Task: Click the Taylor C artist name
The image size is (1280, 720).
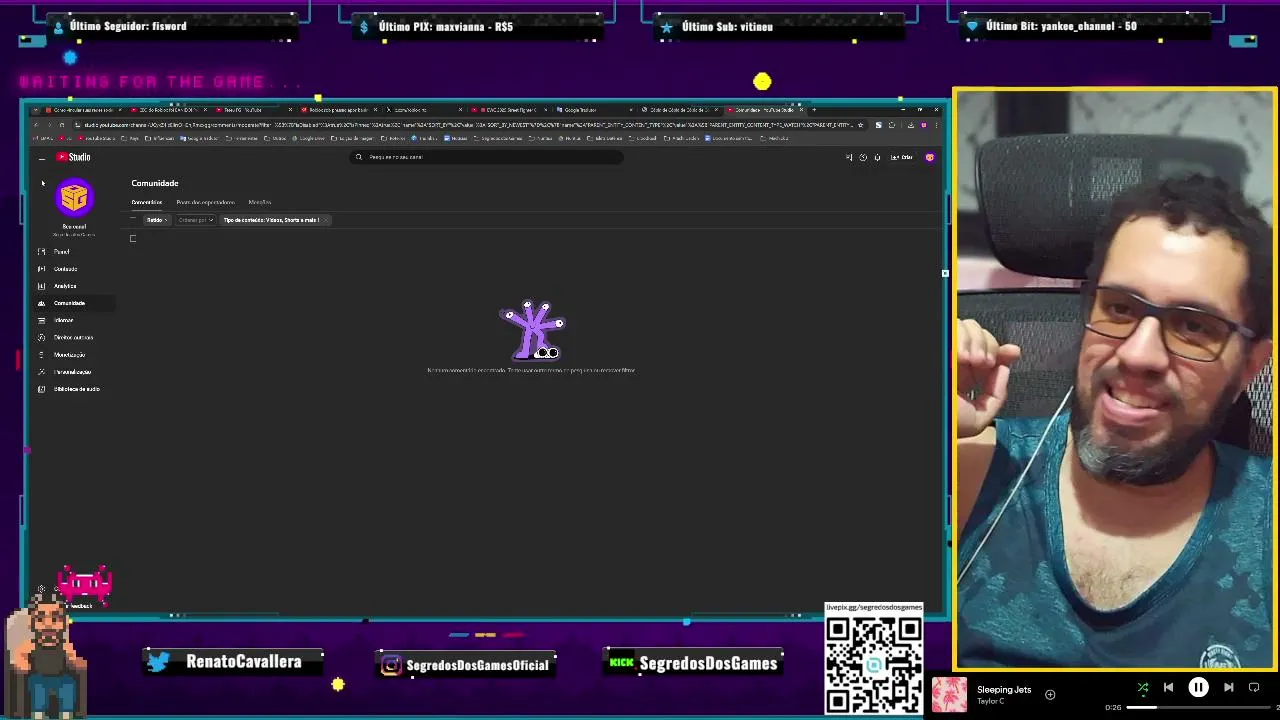Action: click(991, 702)
